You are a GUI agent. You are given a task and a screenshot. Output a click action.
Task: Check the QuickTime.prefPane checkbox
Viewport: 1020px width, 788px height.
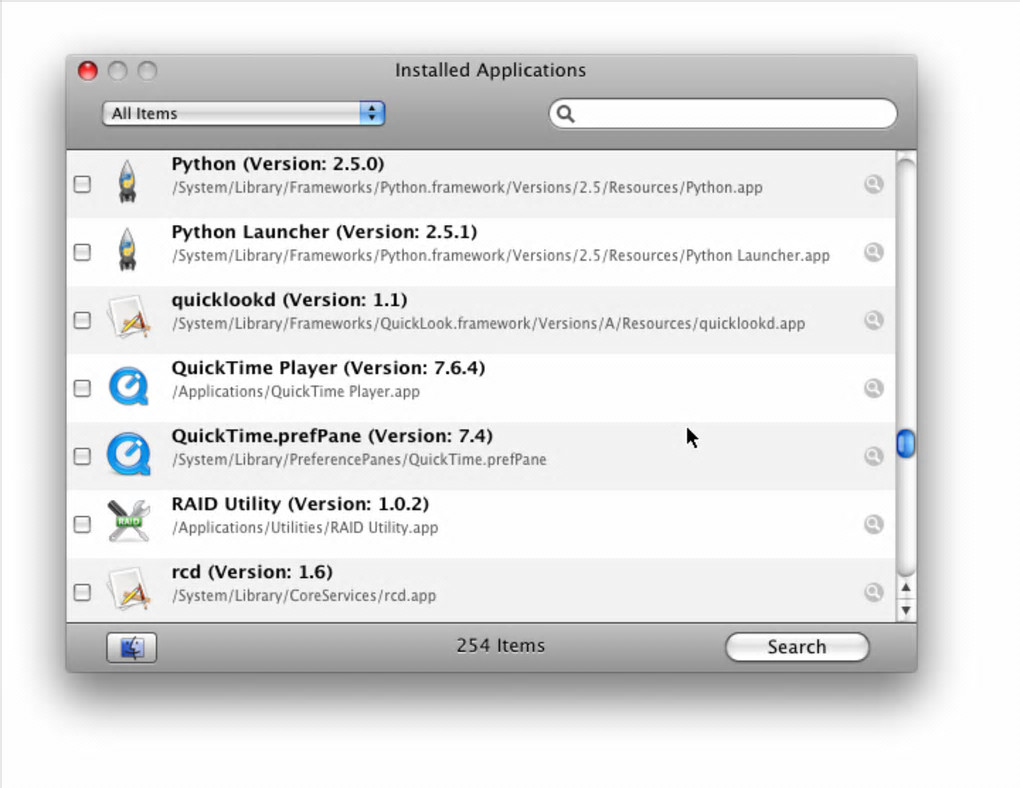point(82,456)
